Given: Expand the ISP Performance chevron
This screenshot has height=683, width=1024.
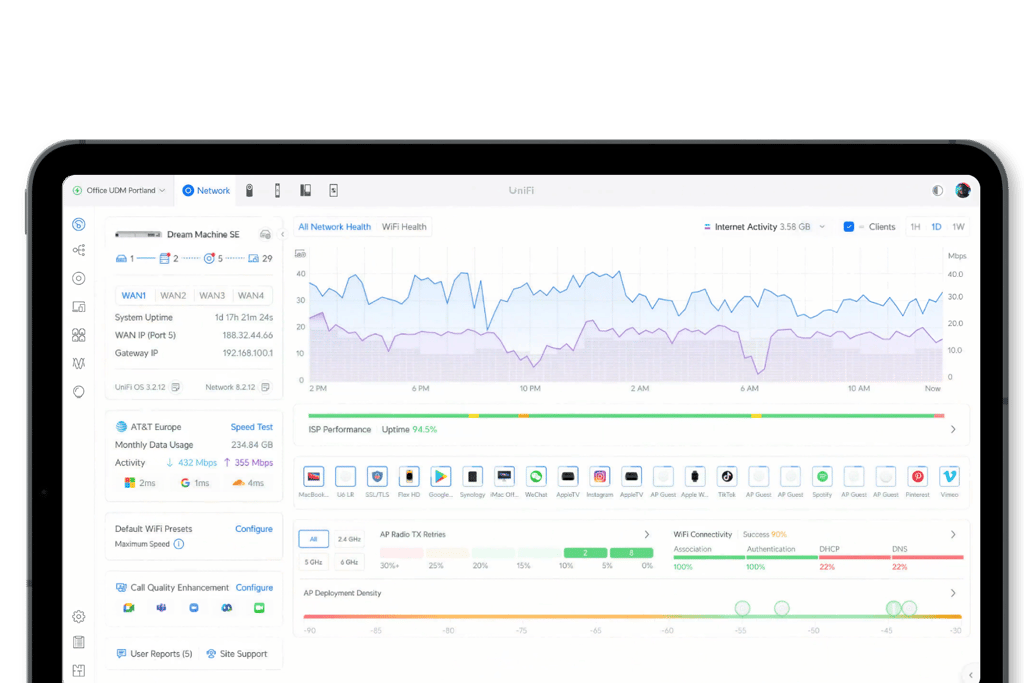Looking at the screenshot, I should point(953,430).
